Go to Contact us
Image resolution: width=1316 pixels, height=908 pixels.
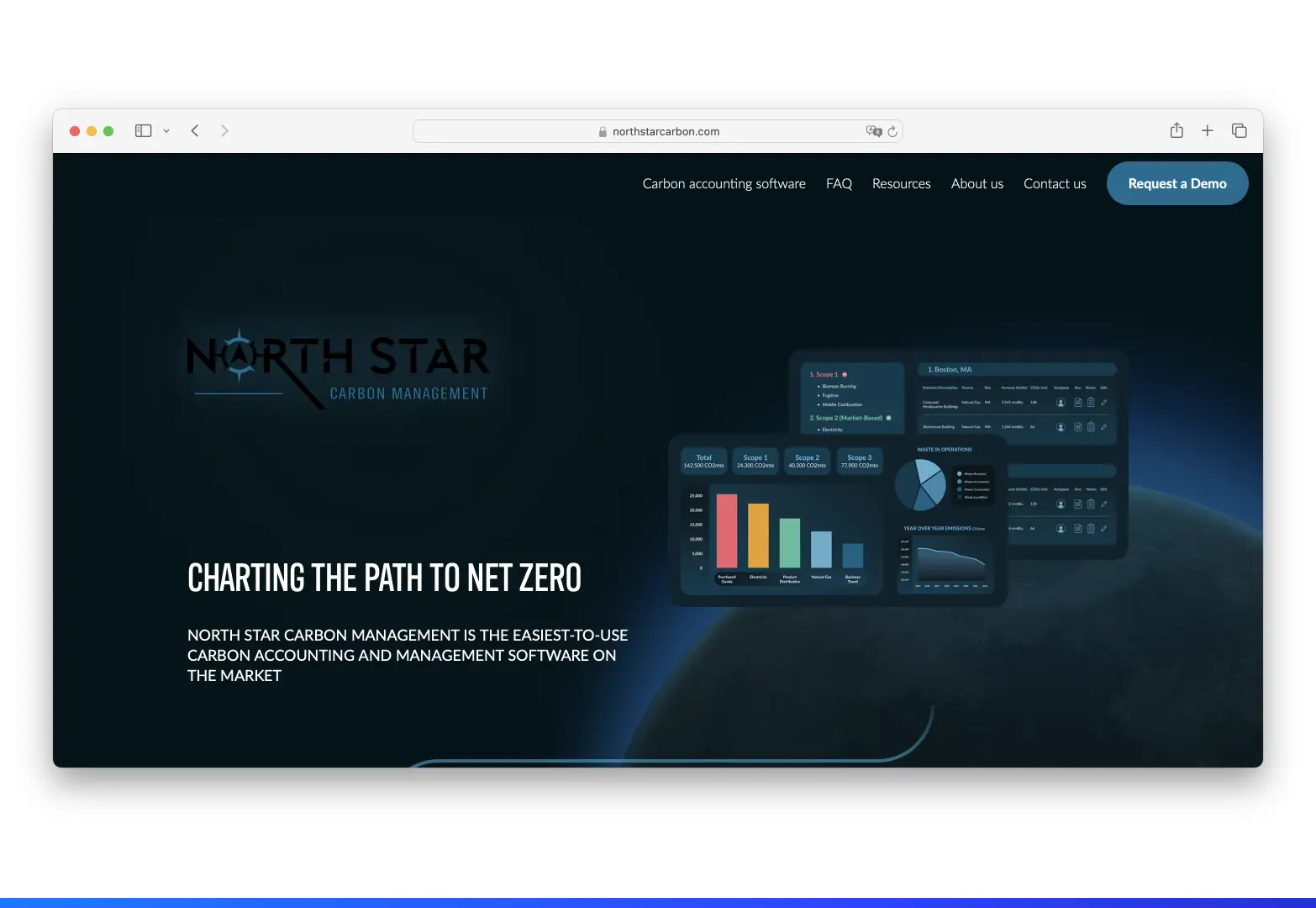click(x=1055, y=183)
